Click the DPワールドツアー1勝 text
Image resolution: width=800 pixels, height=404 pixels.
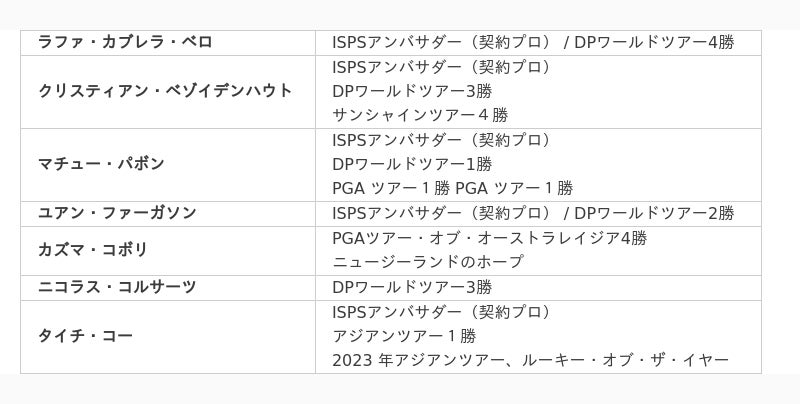coord(412,164)
